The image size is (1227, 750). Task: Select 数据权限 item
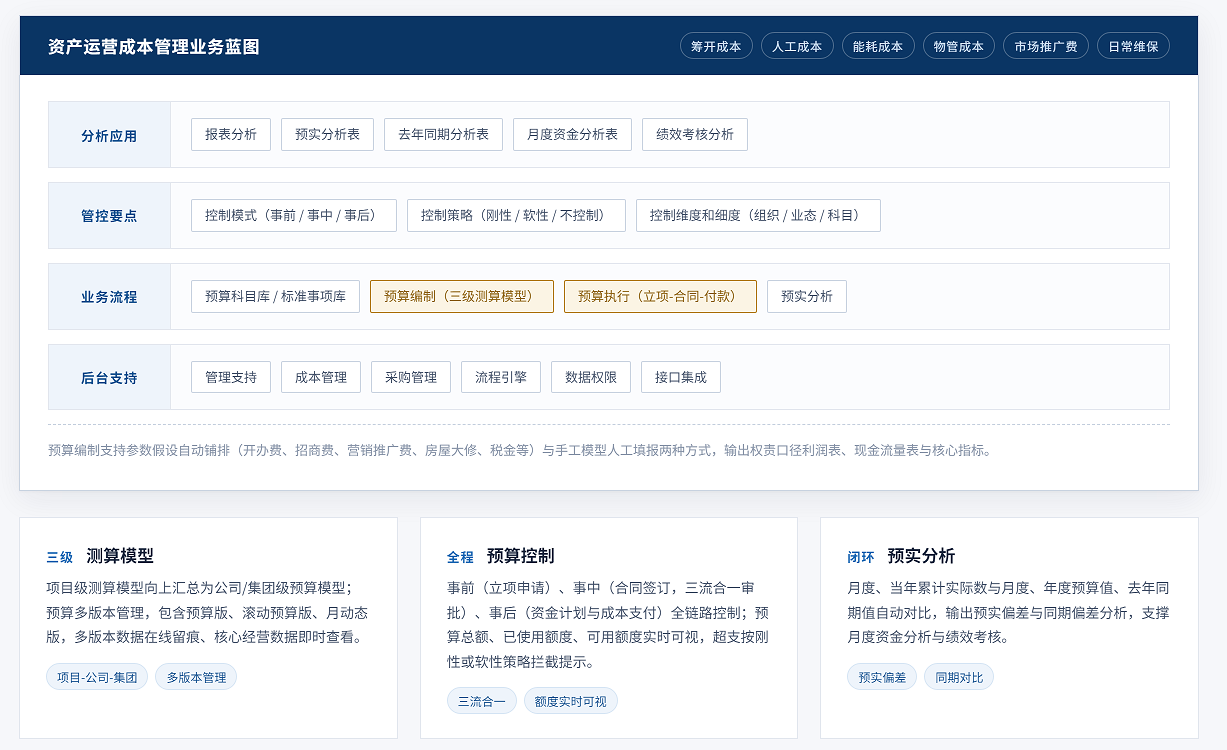point(591,377)
